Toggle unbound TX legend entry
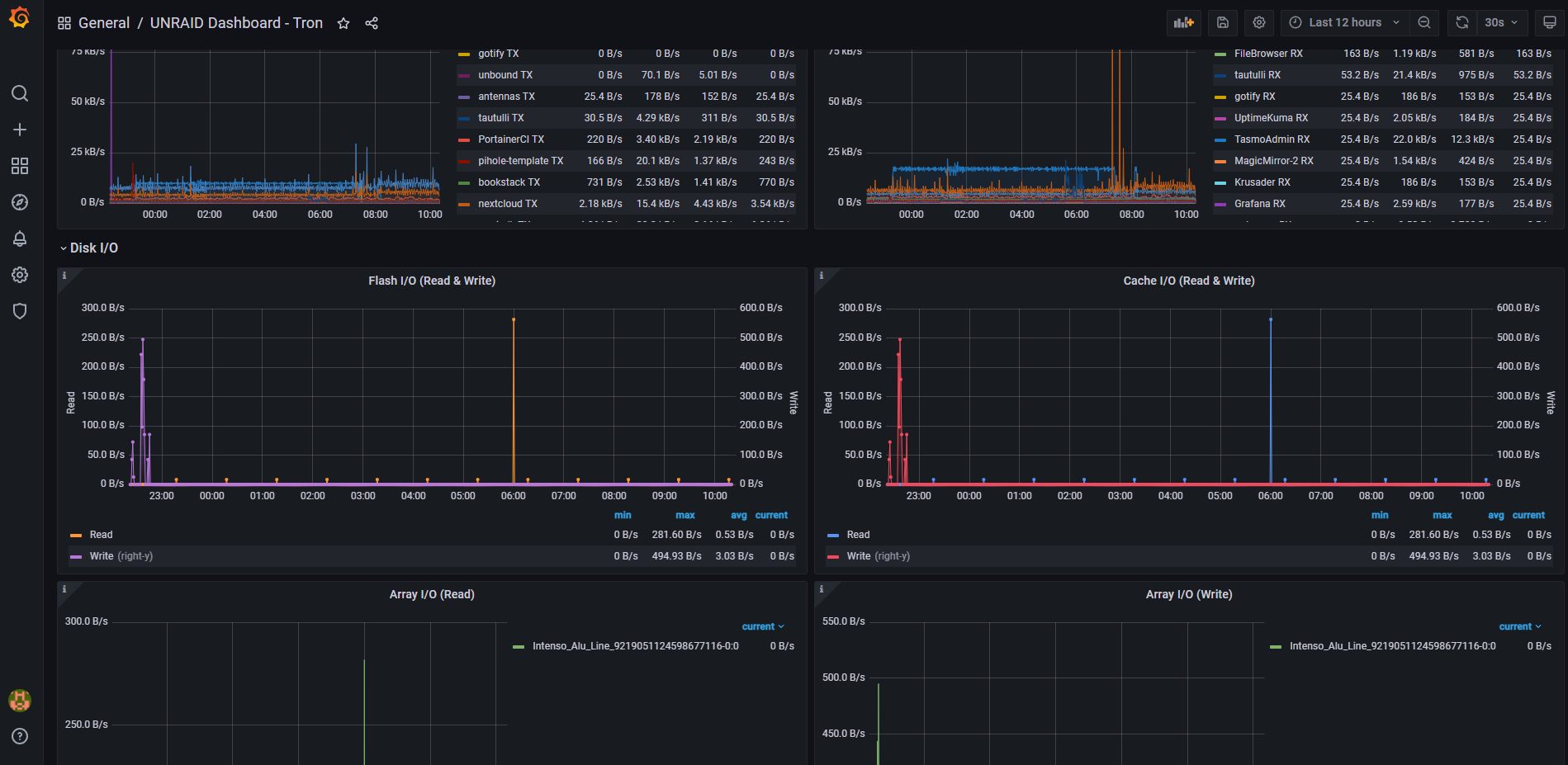Screen dimensions: 1568x765 coord(505,75)
